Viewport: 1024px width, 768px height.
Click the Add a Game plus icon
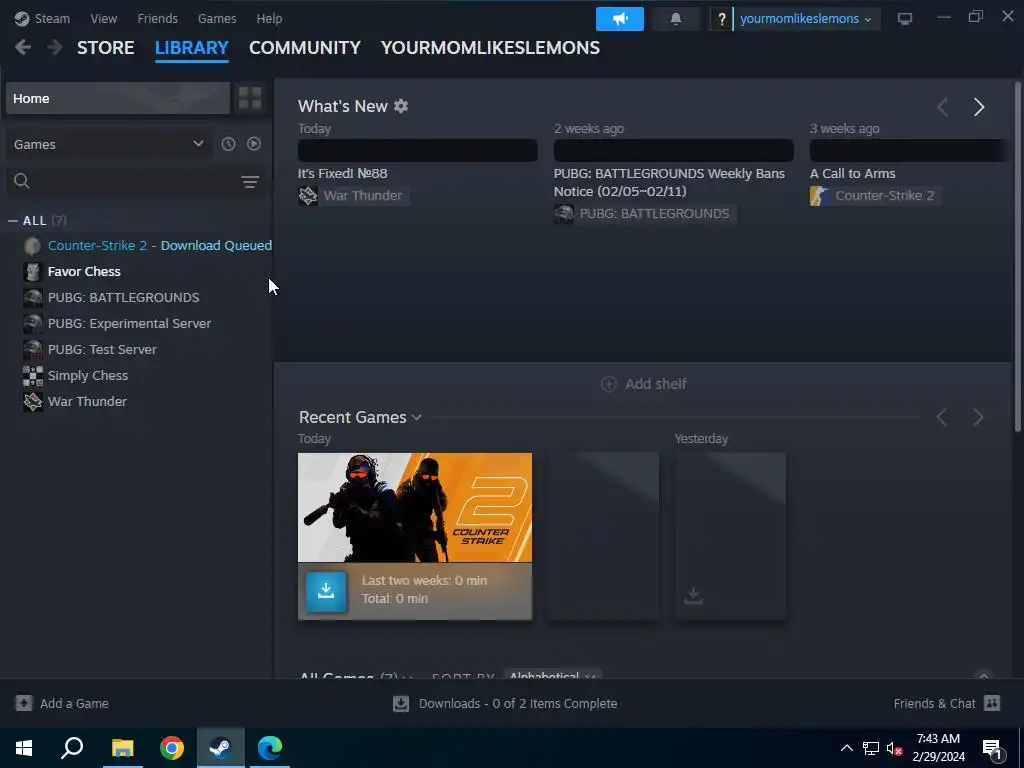[x=24, y=703]
